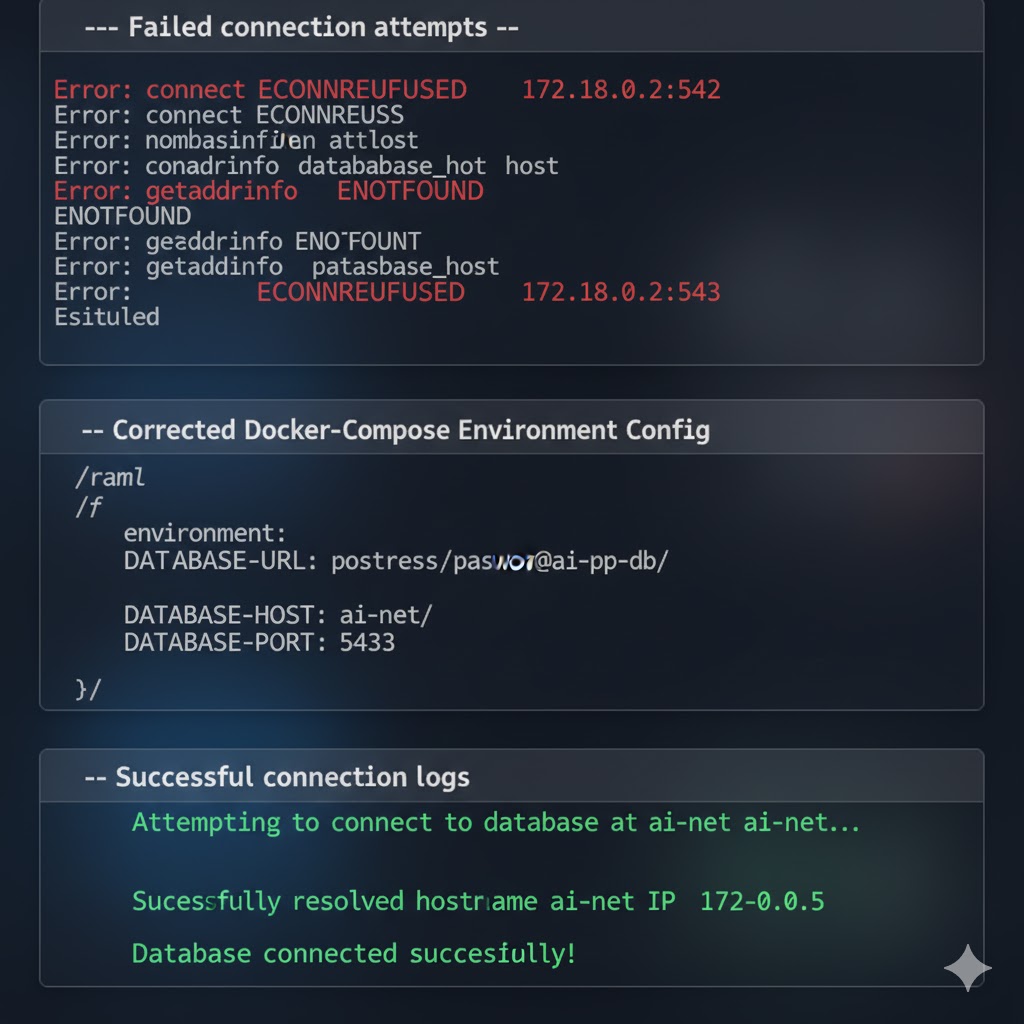Click the DATABASE-PORT 5433 value
This screenshot has width=1024, height=1024.
tap(367, 642)
